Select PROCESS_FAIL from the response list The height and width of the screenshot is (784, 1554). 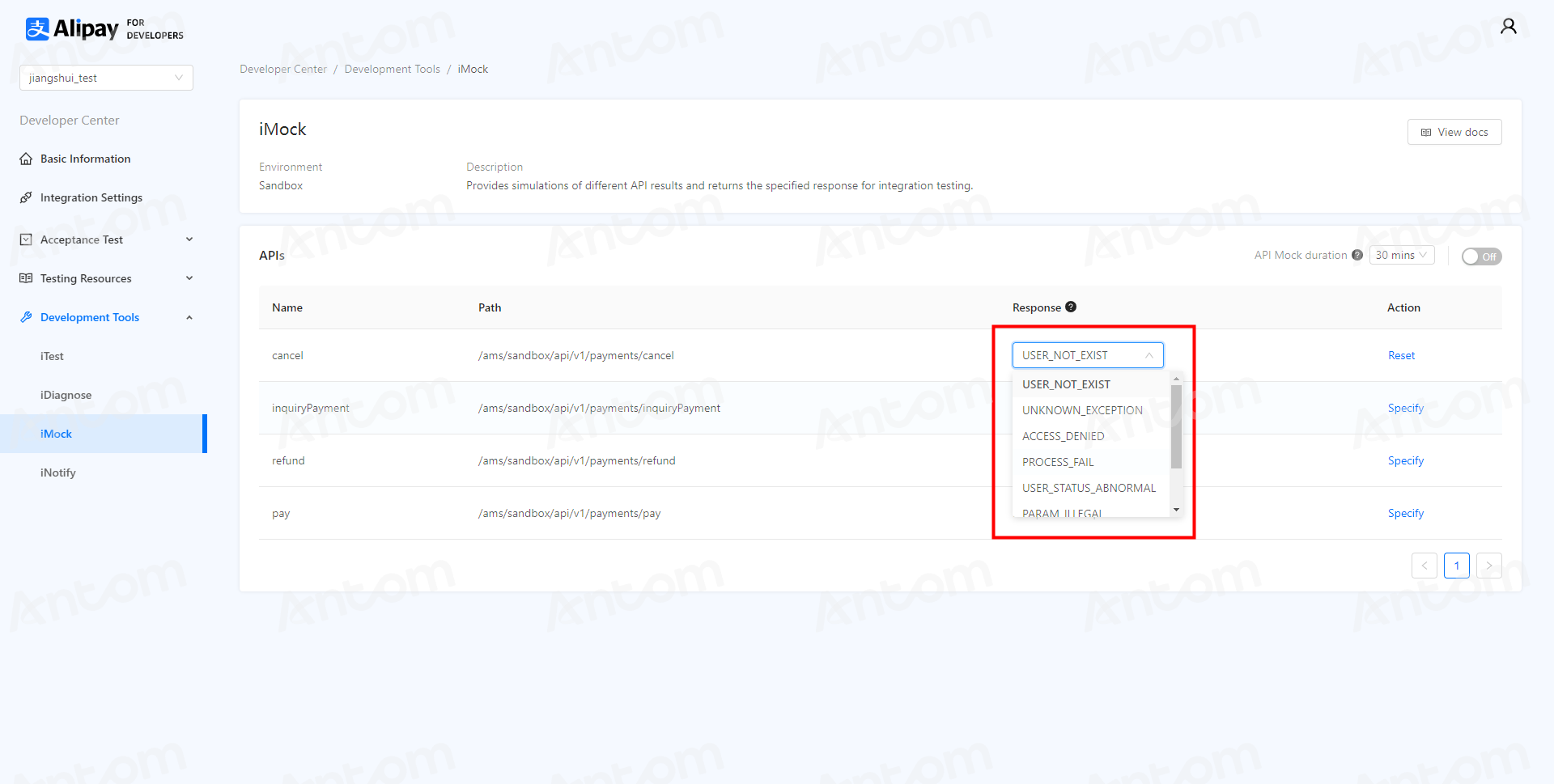pos(1090,462)
